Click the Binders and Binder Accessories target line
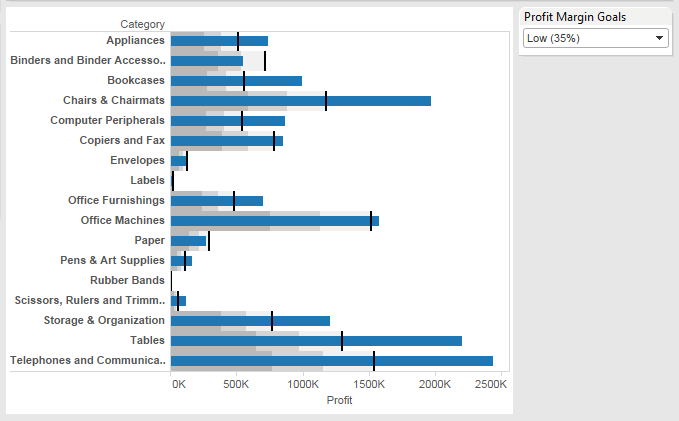679x421 pixels. [265, 60]
